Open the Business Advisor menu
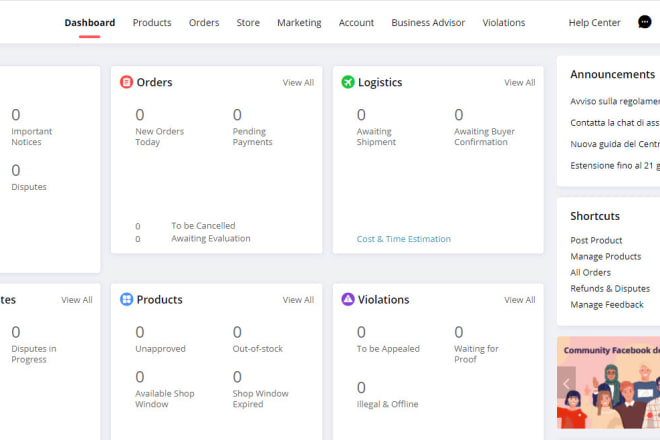Image resolution: width=660 pixels, height=440 pixels. tap(428, 23)
